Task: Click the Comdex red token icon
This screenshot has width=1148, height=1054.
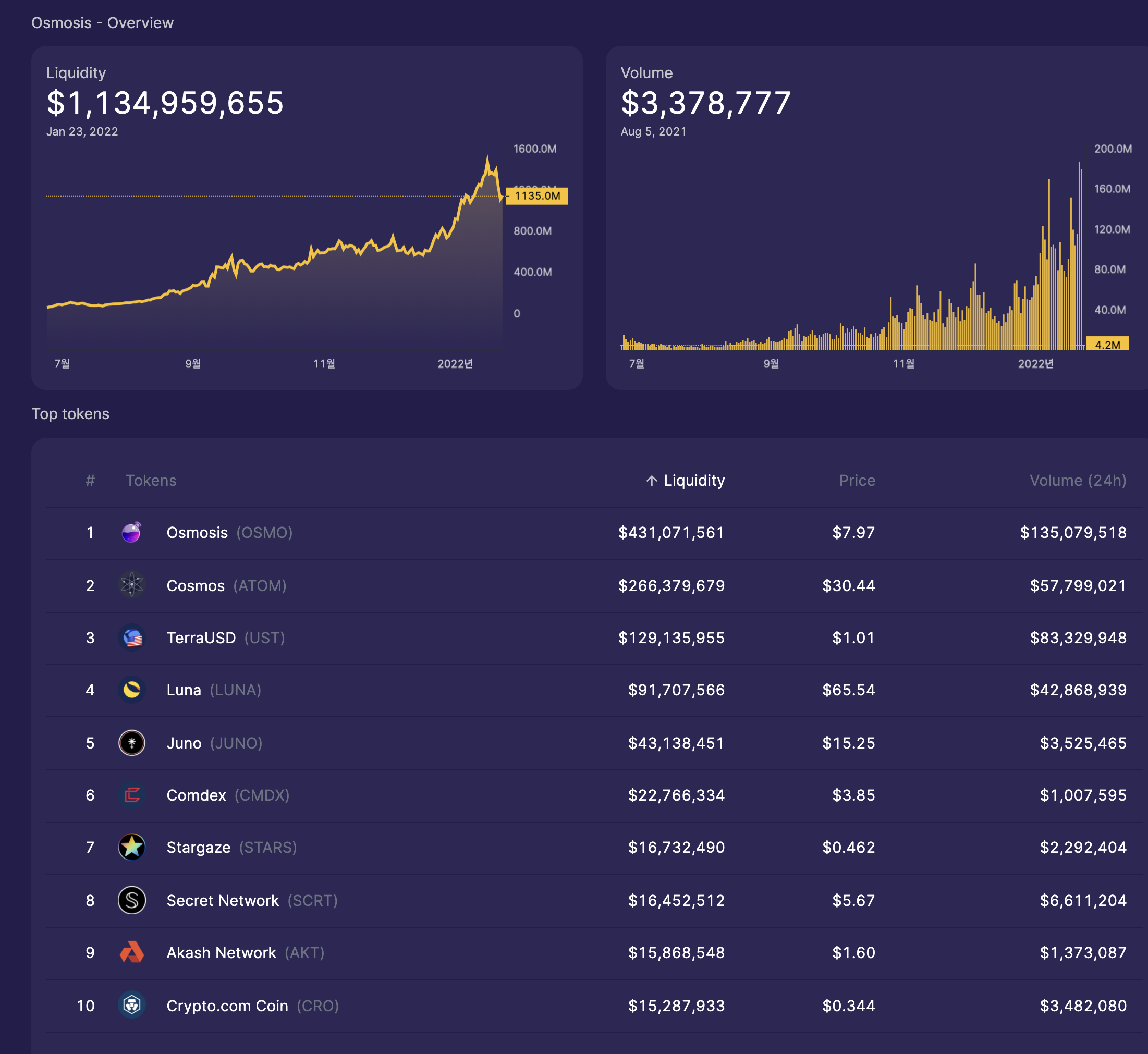Action: coord(131,795)
